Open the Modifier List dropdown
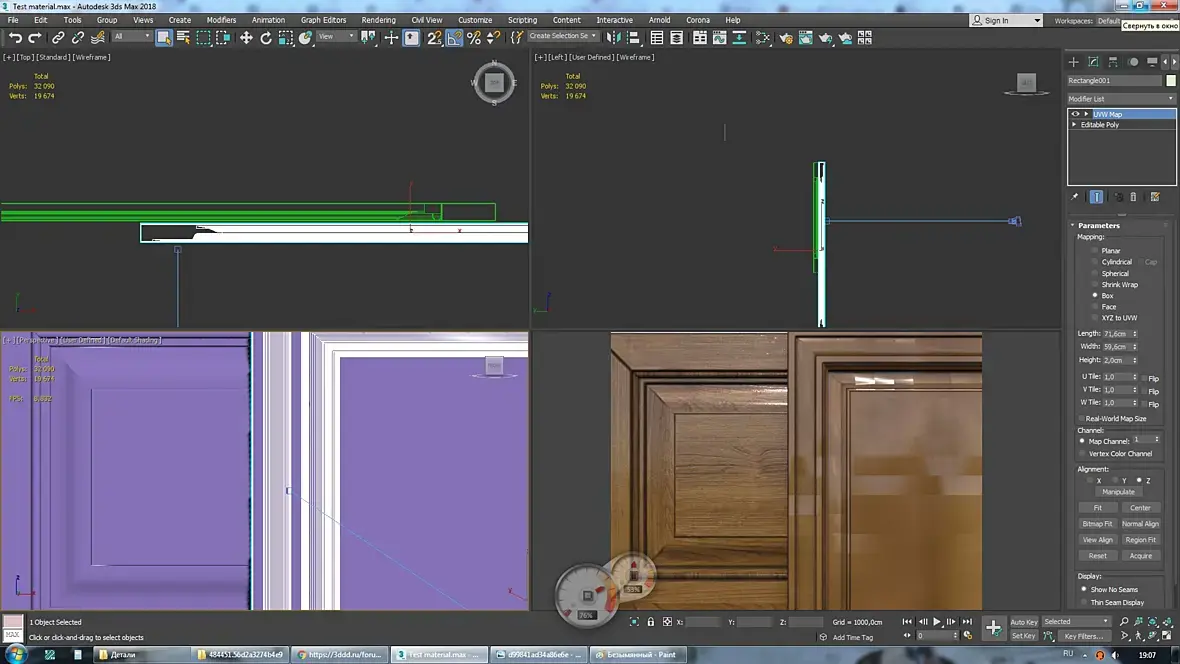The image size is (1180, 664). coord(1121,99)
